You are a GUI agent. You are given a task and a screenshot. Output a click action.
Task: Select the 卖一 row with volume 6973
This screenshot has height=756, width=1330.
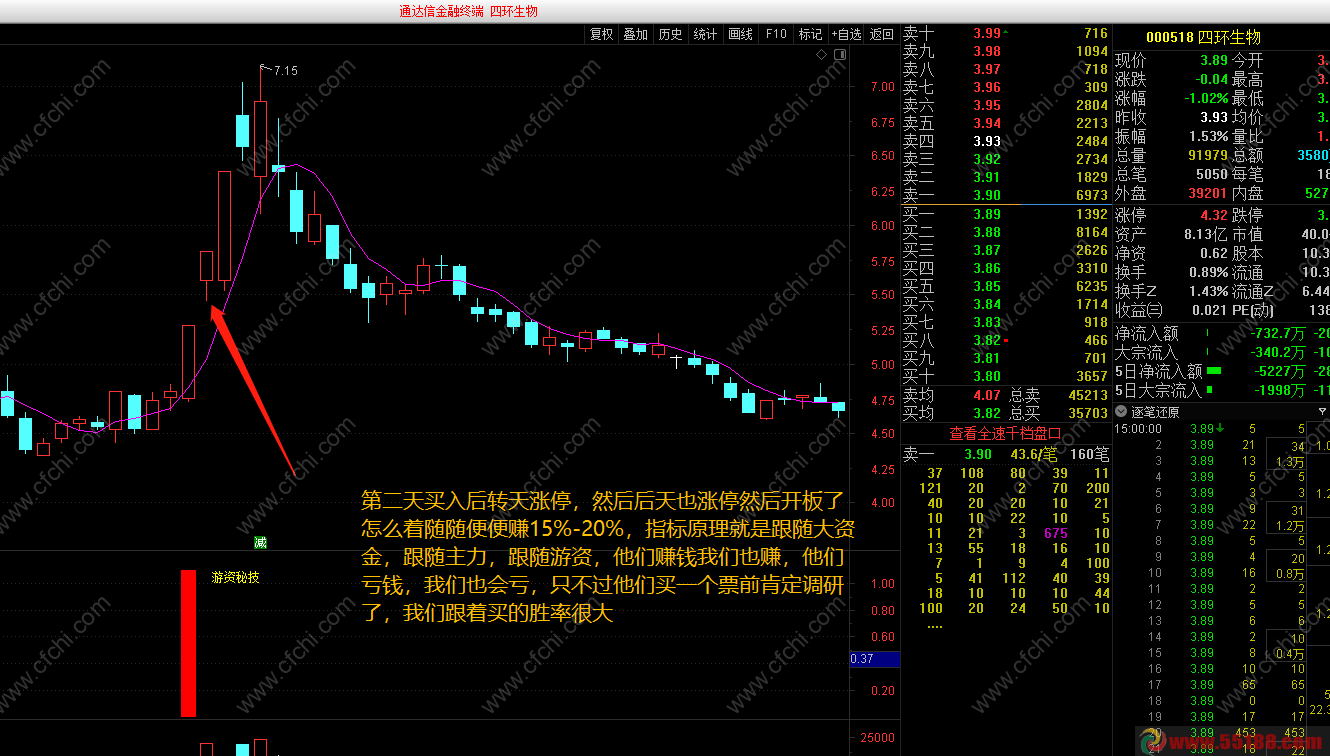click(x=1005, y=195)
